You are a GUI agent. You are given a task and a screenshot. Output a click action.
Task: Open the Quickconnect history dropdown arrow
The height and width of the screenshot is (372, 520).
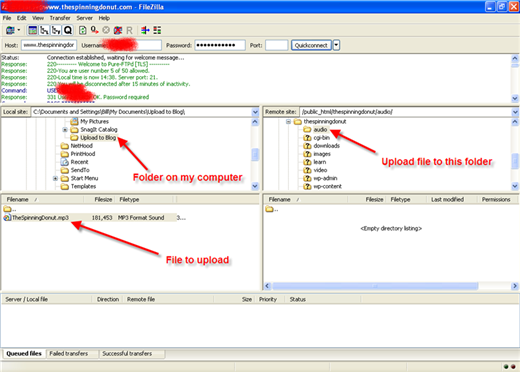(336, 45)
